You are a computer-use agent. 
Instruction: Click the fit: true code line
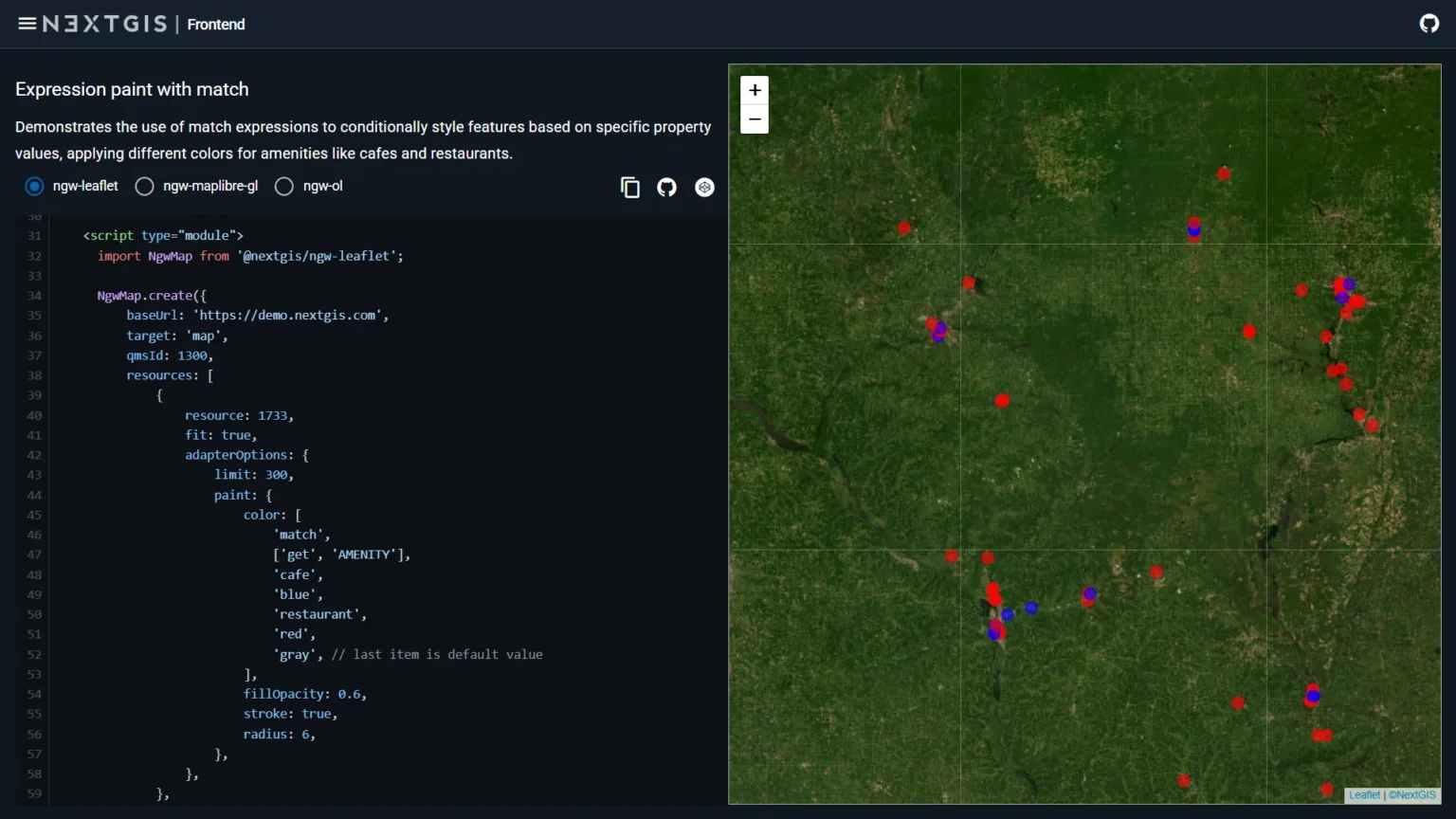(x=221, y=435)
